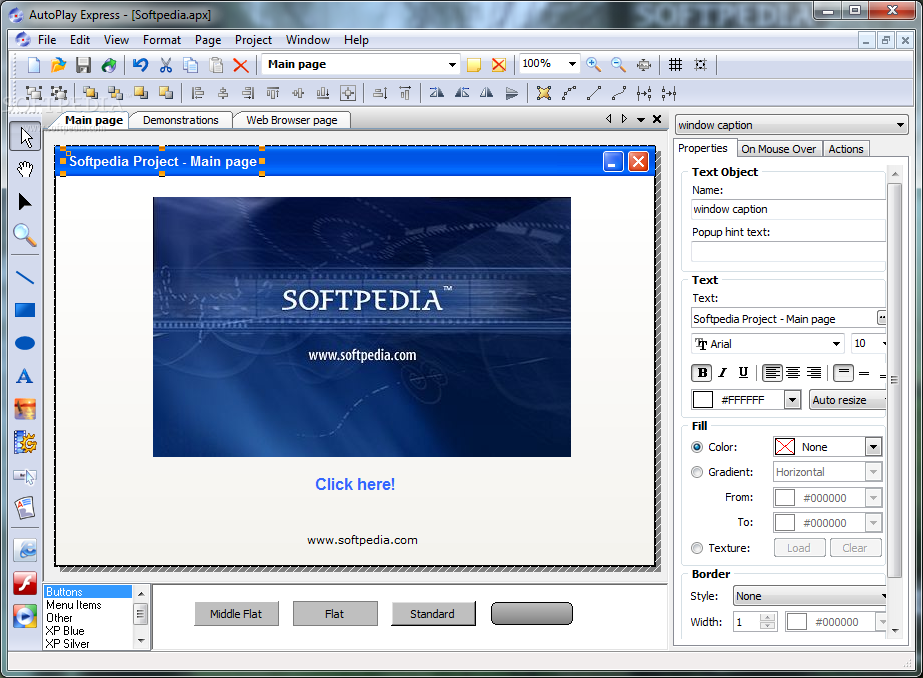923x678 pixels.
Task: Select the Color fill radio button
Action: 697,447
